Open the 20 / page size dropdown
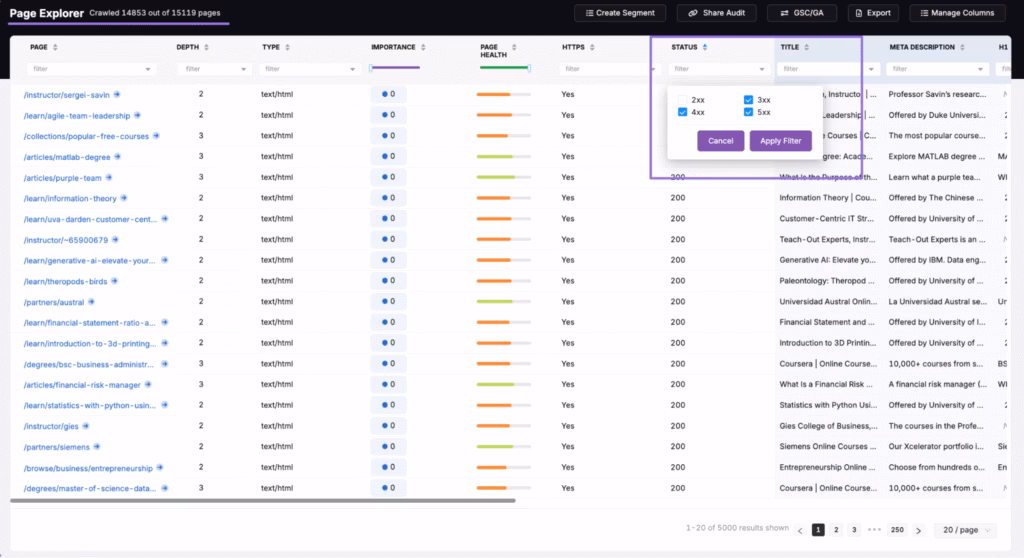This screenshot has width=1024, height=558. pos(965,530)
